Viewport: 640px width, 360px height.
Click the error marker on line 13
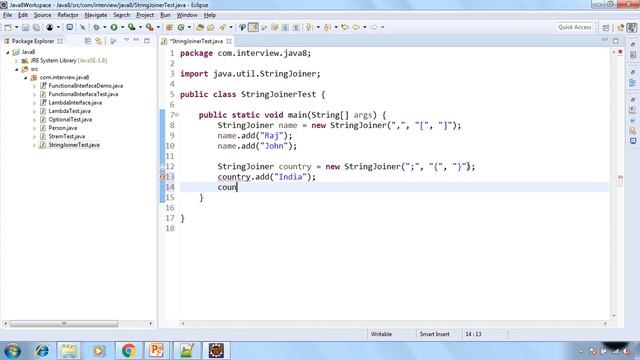tap(162, 177)
